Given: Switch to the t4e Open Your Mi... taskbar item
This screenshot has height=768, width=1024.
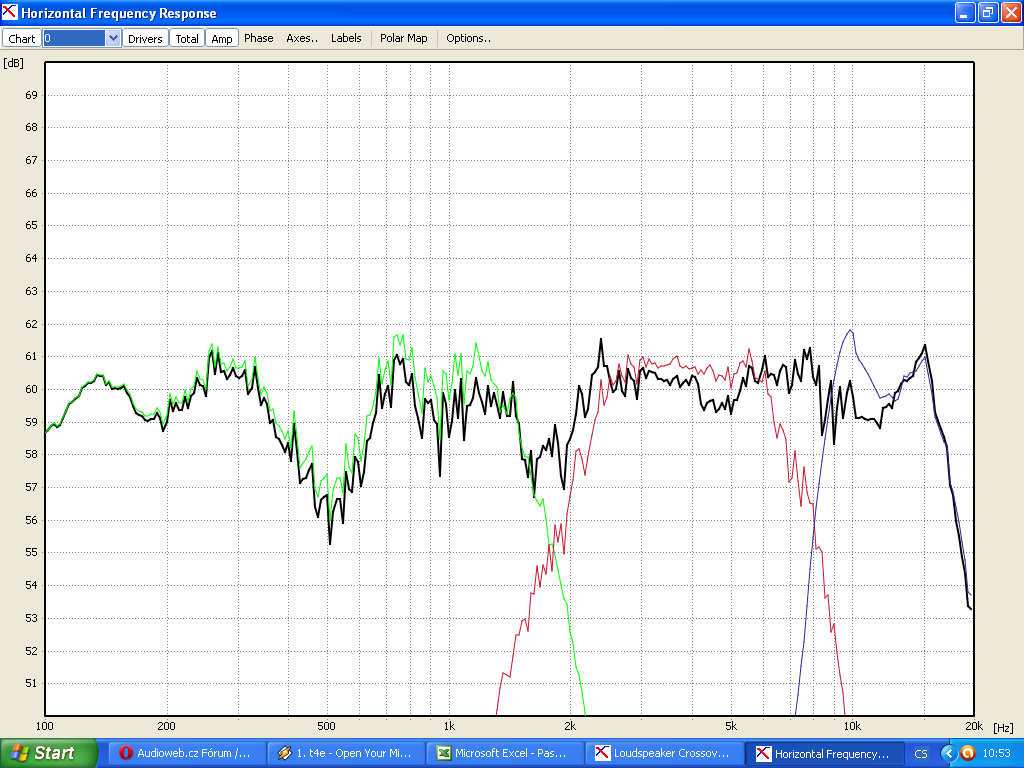Looking at the screenshot, I should coord(346,753).
